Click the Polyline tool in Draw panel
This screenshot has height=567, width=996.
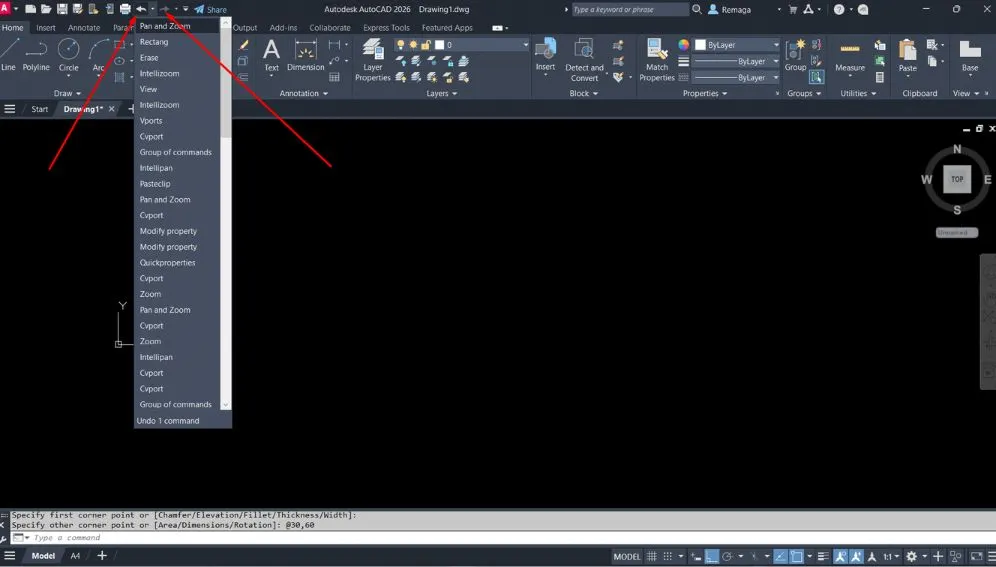click(36, 54)
